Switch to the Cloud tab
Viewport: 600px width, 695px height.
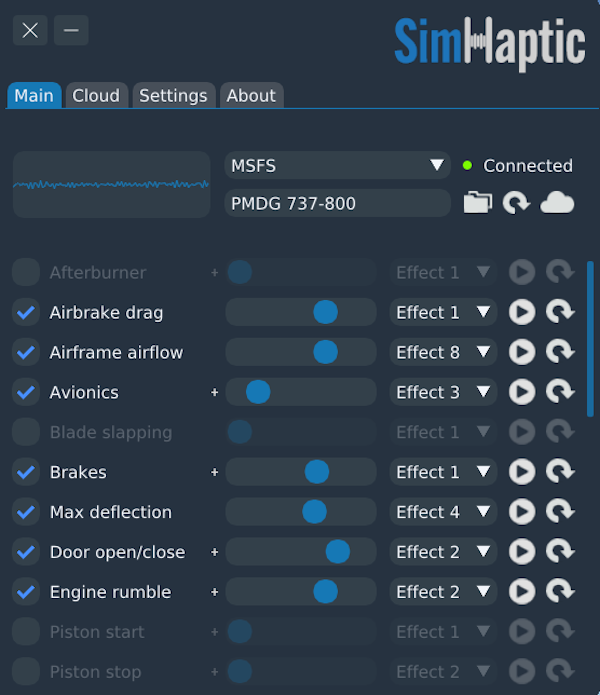tap(96, 95)
